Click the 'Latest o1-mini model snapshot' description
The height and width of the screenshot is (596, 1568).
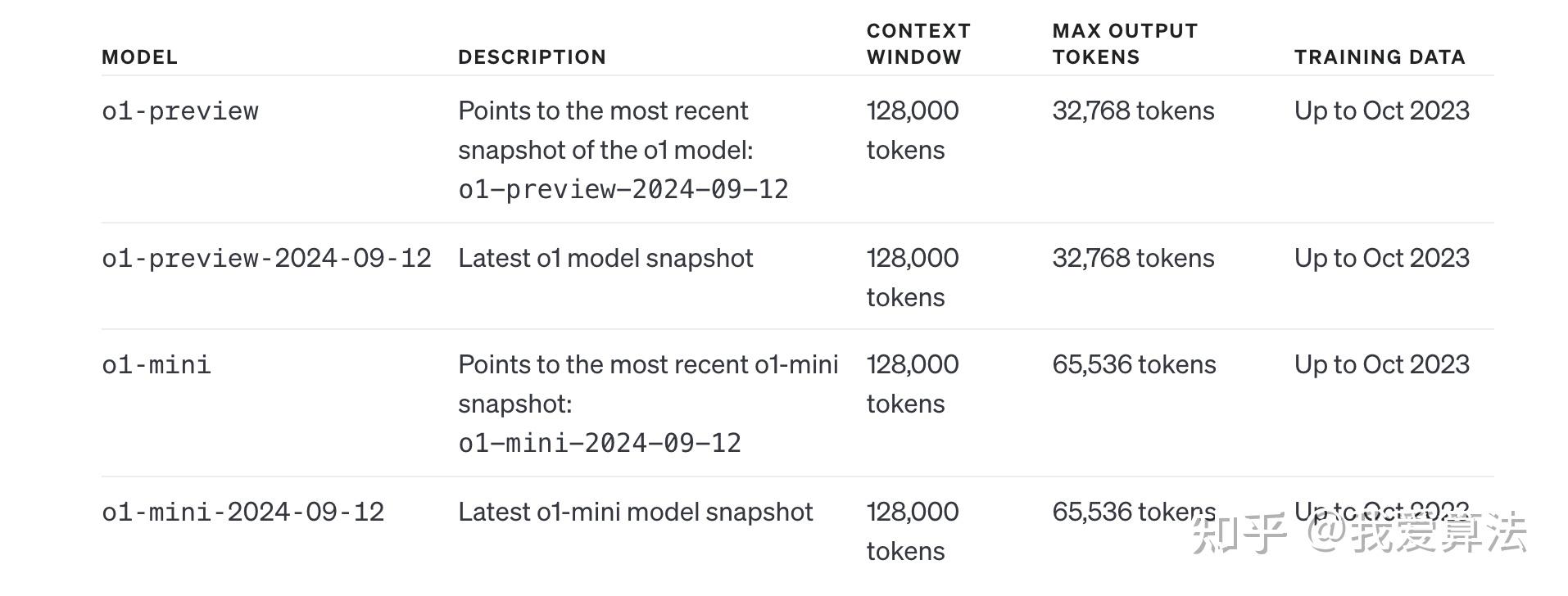tap(635, 512)
